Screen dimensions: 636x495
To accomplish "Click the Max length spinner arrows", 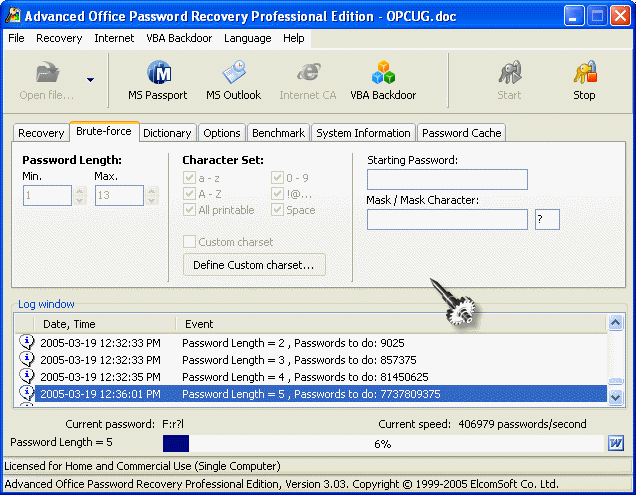I will coord(152,195).
